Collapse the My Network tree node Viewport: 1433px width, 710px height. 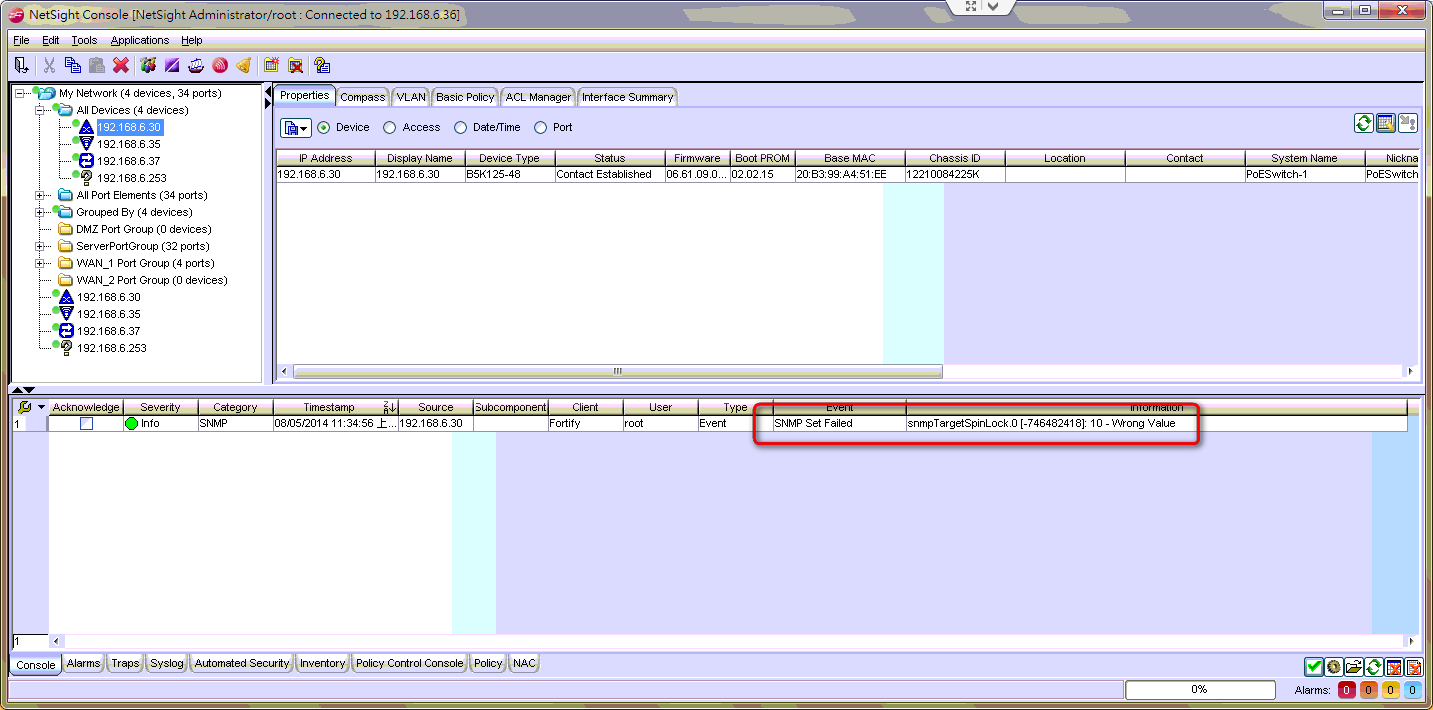click(20, 93)
